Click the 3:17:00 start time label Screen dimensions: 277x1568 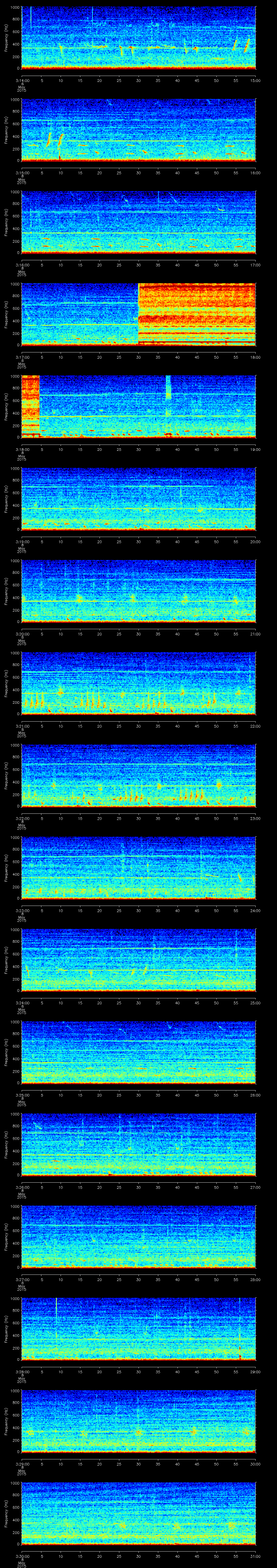point(22,357)
